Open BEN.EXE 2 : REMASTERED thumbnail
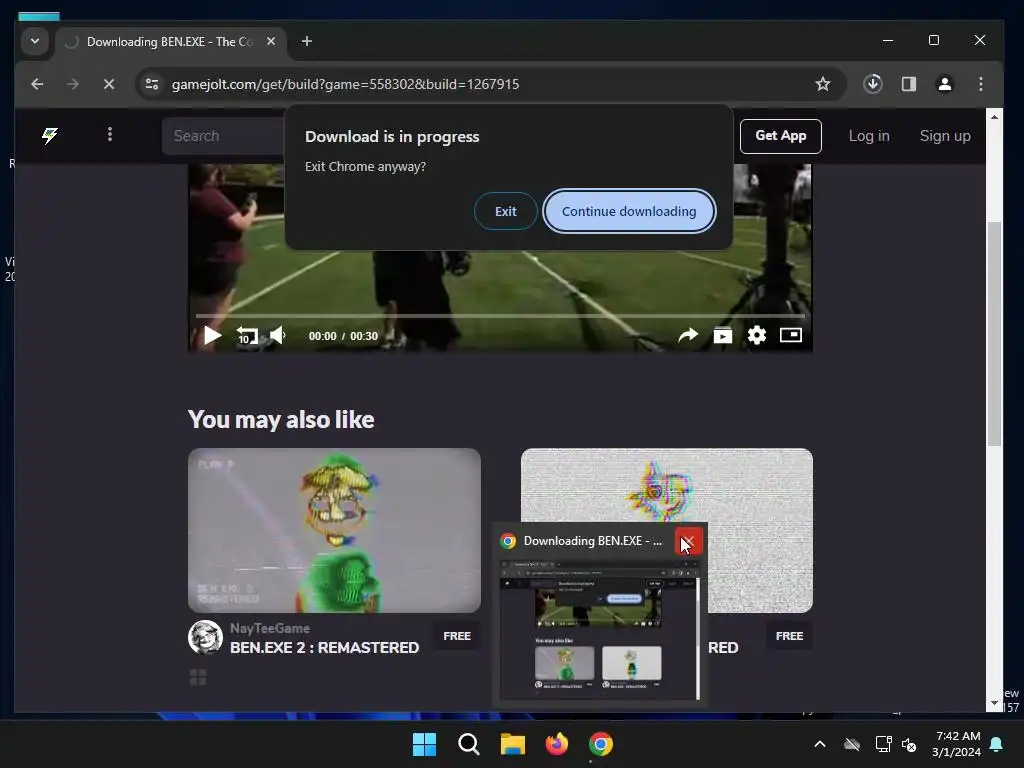 pyautogui.click(x=334, y=530)
